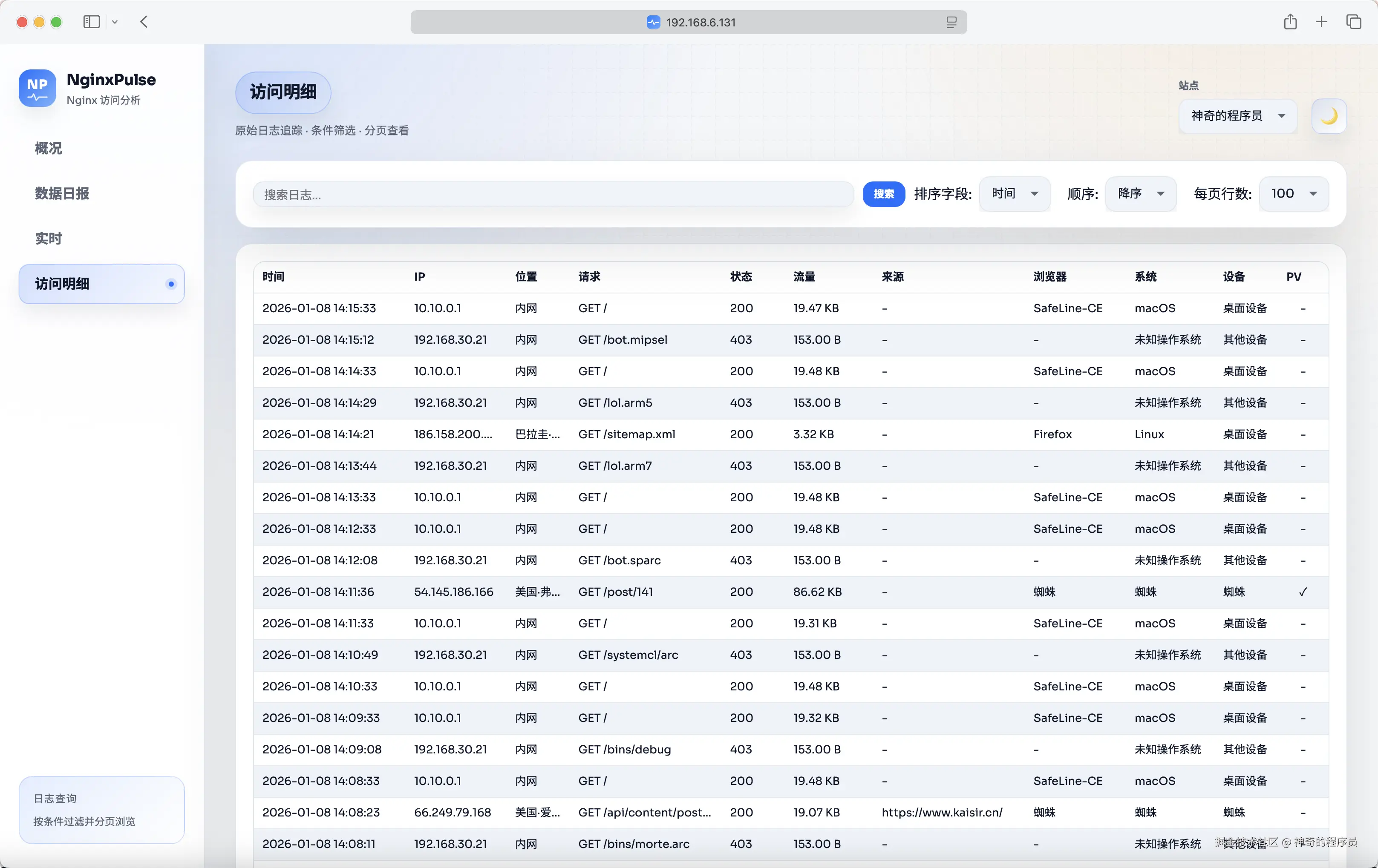Image resolution: width=1378 pixels, height=868 pixels.
Task: Click the site favicon in the address bar
Action: (653, 22)
